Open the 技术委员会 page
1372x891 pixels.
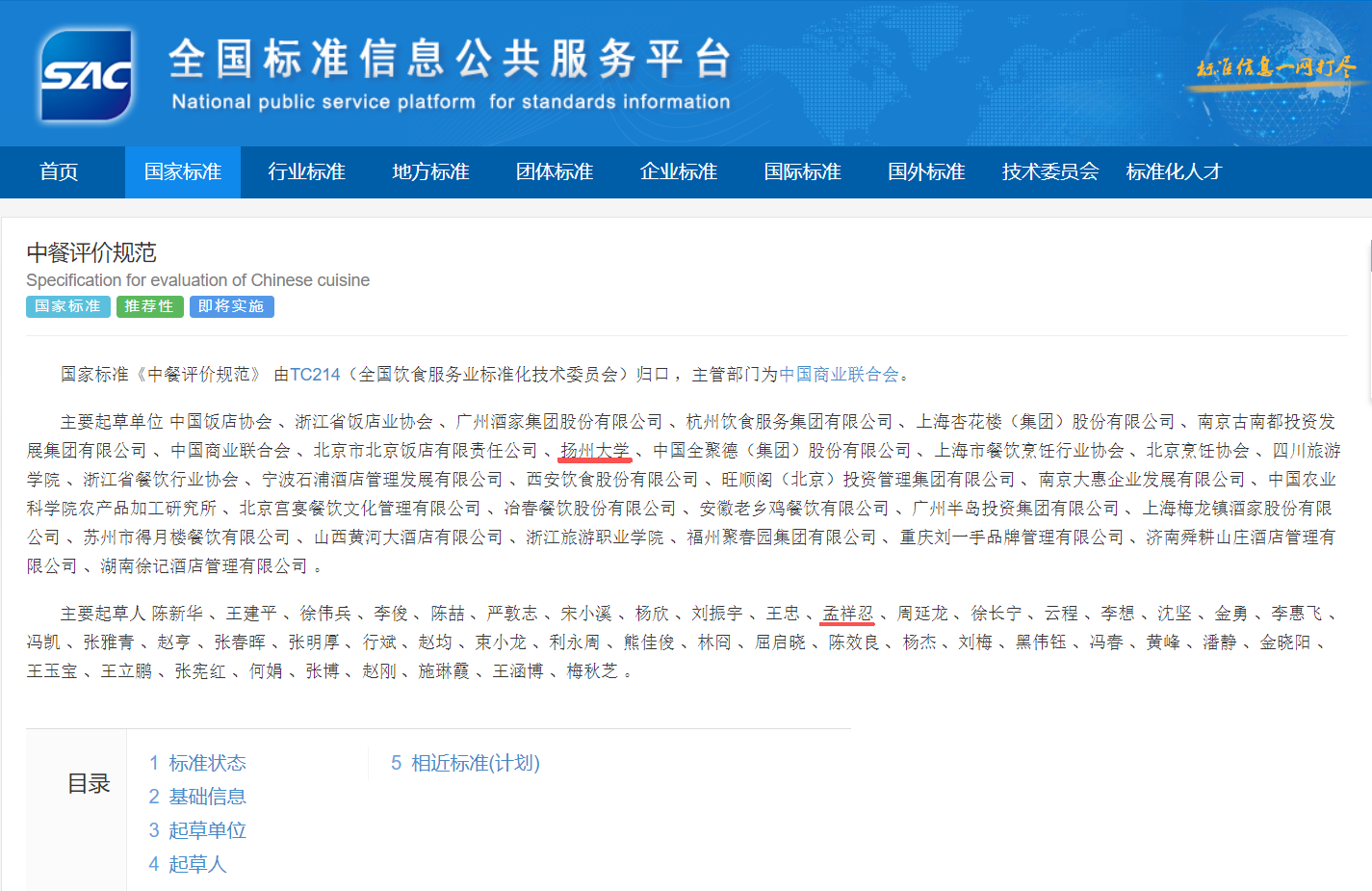(x=1050, y=172)
